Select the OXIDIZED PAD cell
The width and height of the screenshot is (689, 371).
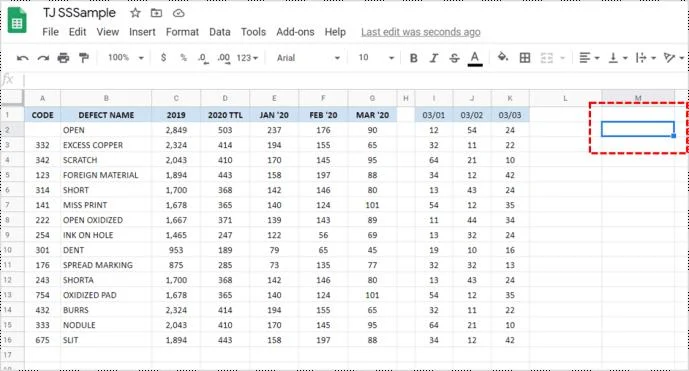(x=106, y=295)
